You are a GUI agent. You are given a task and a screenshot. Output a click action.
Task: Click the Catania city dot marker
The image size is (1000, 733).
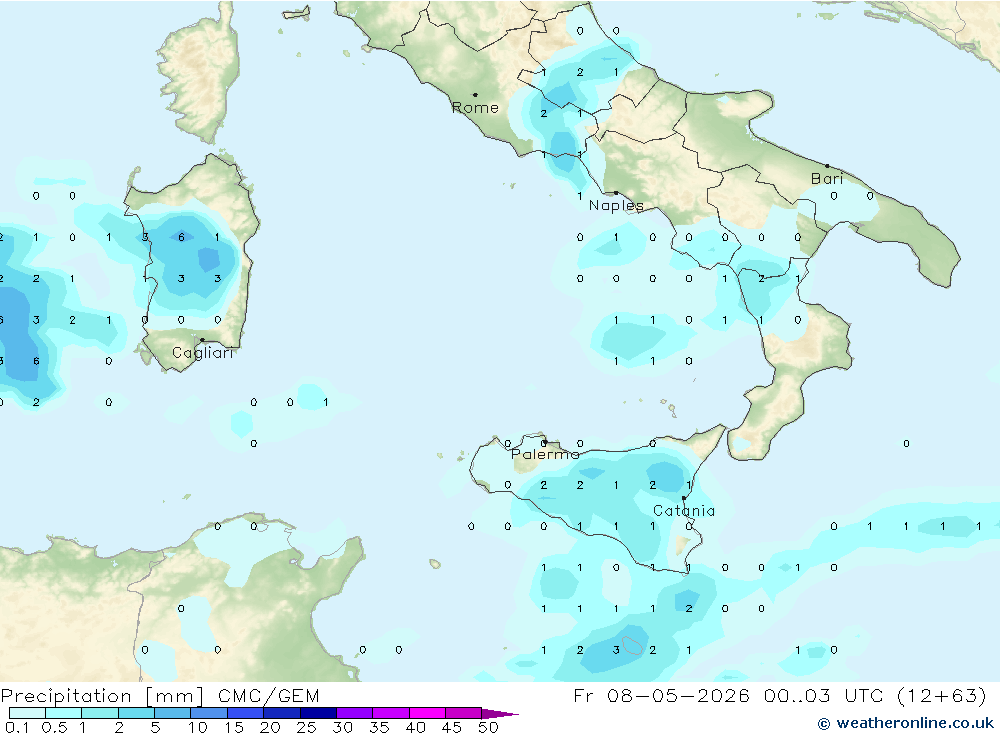pyautogui.click(x=684, y=498)
